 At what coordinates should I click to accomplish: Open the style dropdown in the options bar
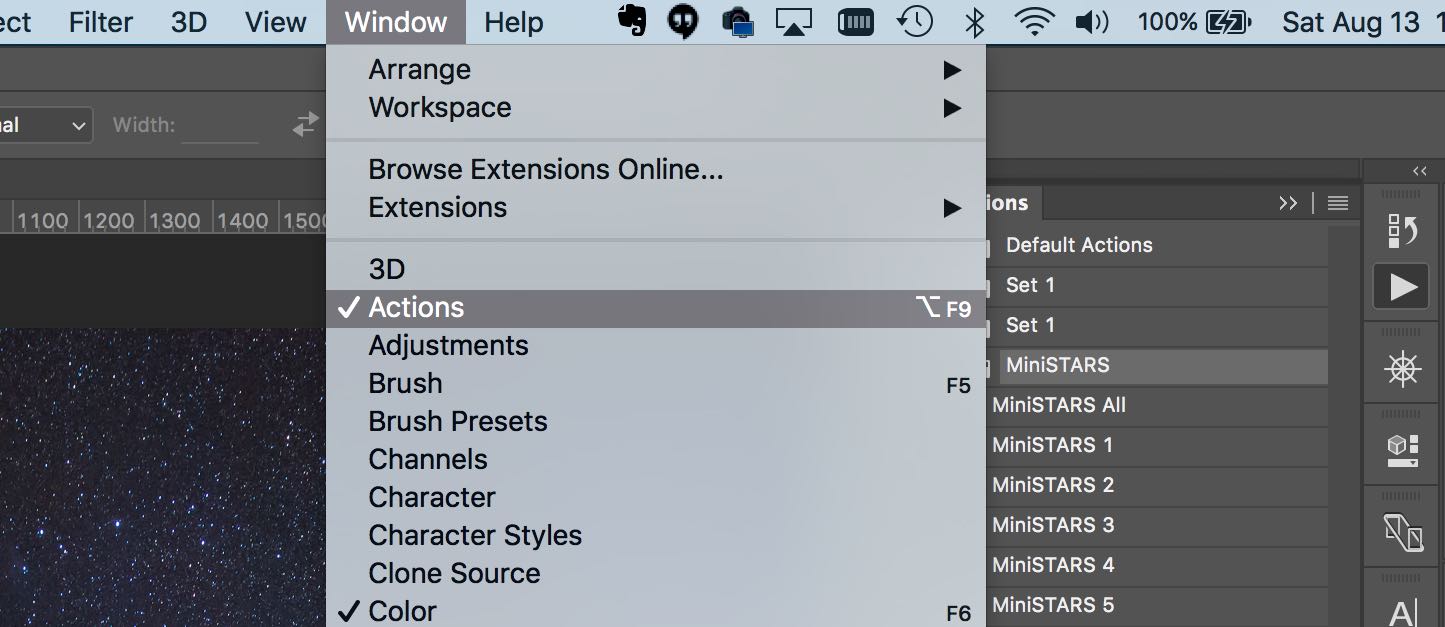[45, 126]
